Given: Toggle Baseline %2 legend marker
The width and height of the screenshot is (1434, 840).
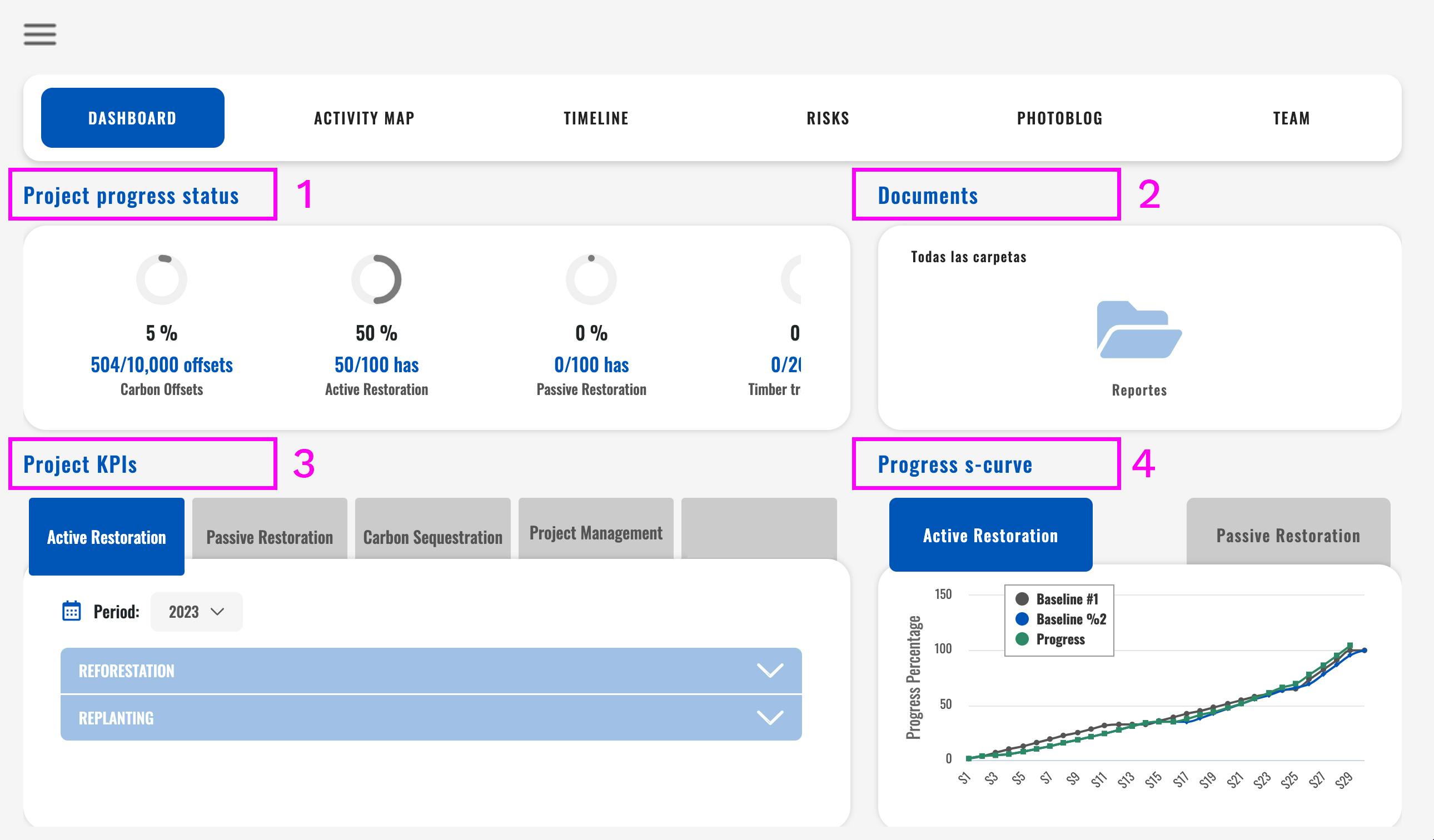Looking at the screenshot, I should coord(1022,619).
